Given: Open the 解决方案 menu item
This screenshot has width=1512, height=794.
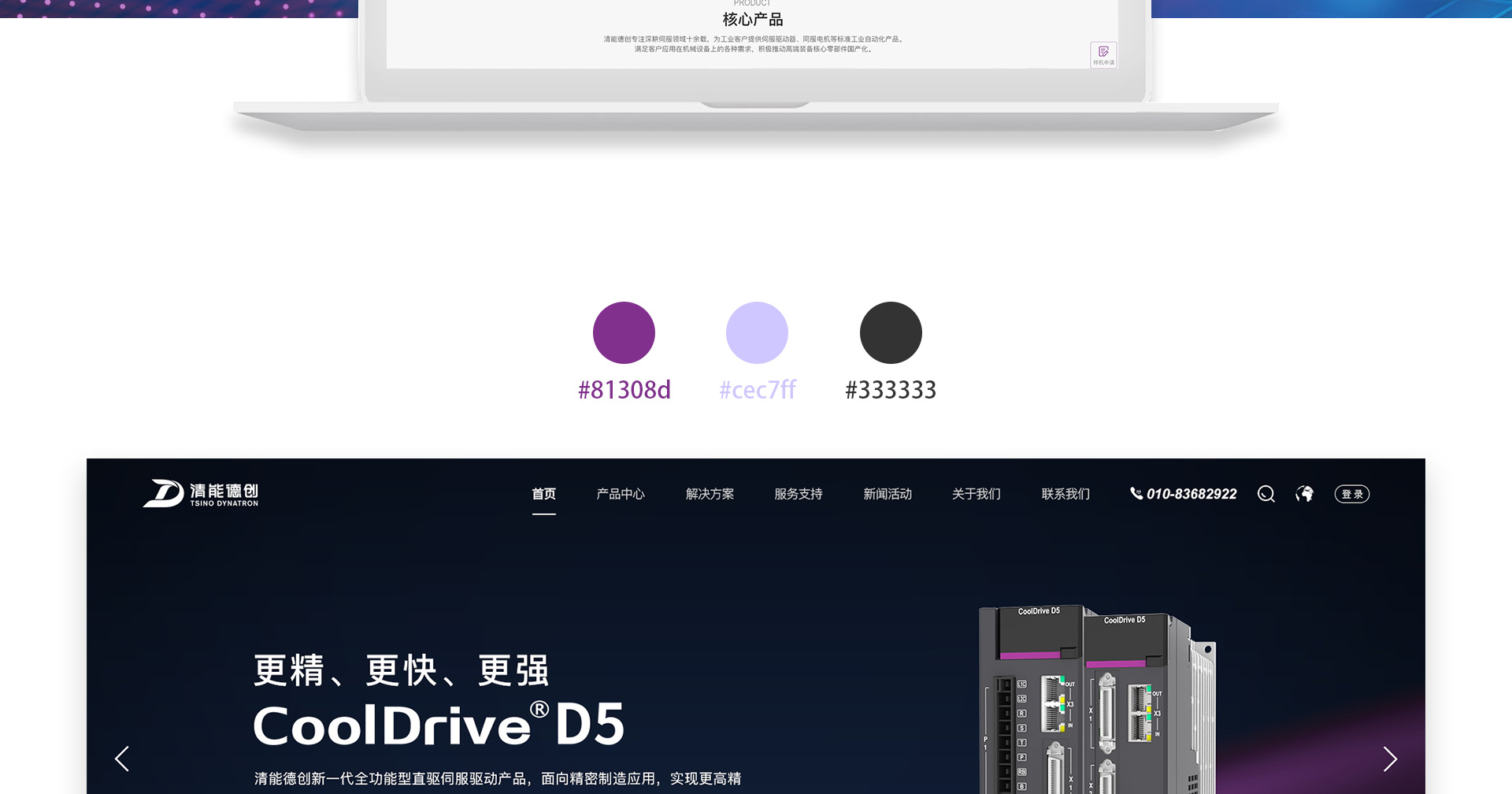Looking at the screenshot, I should pos(710,494).
